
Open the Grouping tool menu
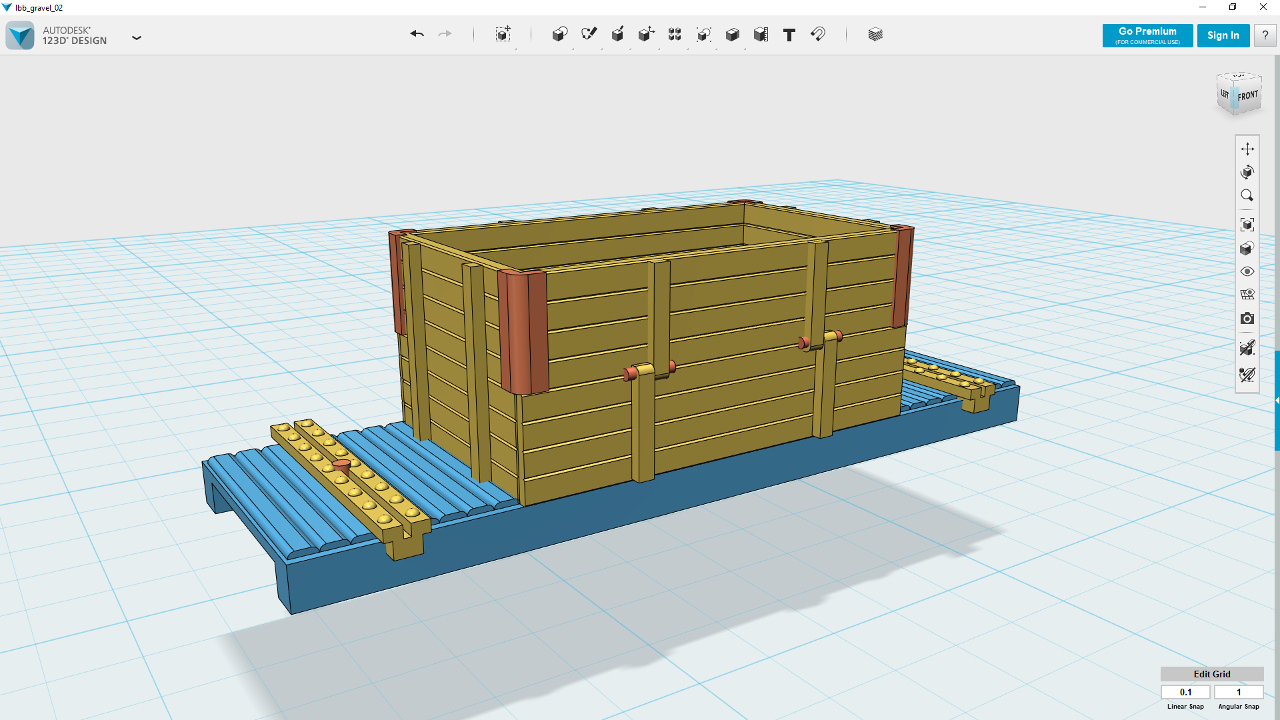pyautogui.click(x=704, y=34)
